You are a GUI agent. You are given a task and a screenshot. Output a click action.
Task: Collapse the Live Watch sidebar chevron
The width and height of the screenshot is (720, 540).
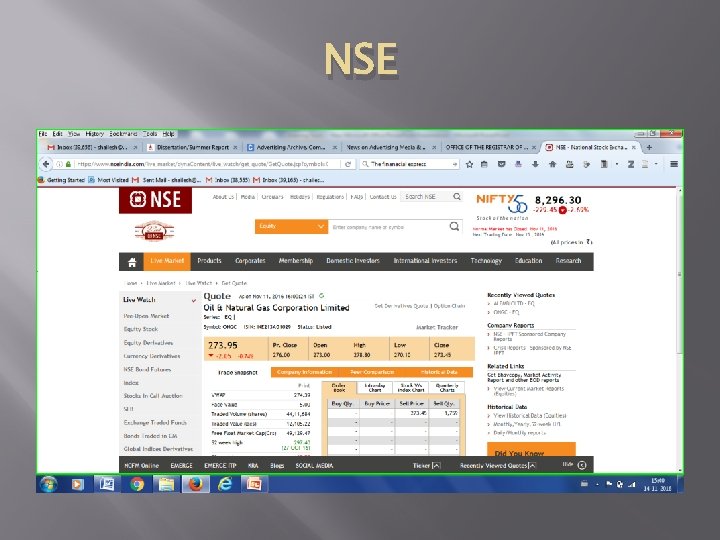194,300
